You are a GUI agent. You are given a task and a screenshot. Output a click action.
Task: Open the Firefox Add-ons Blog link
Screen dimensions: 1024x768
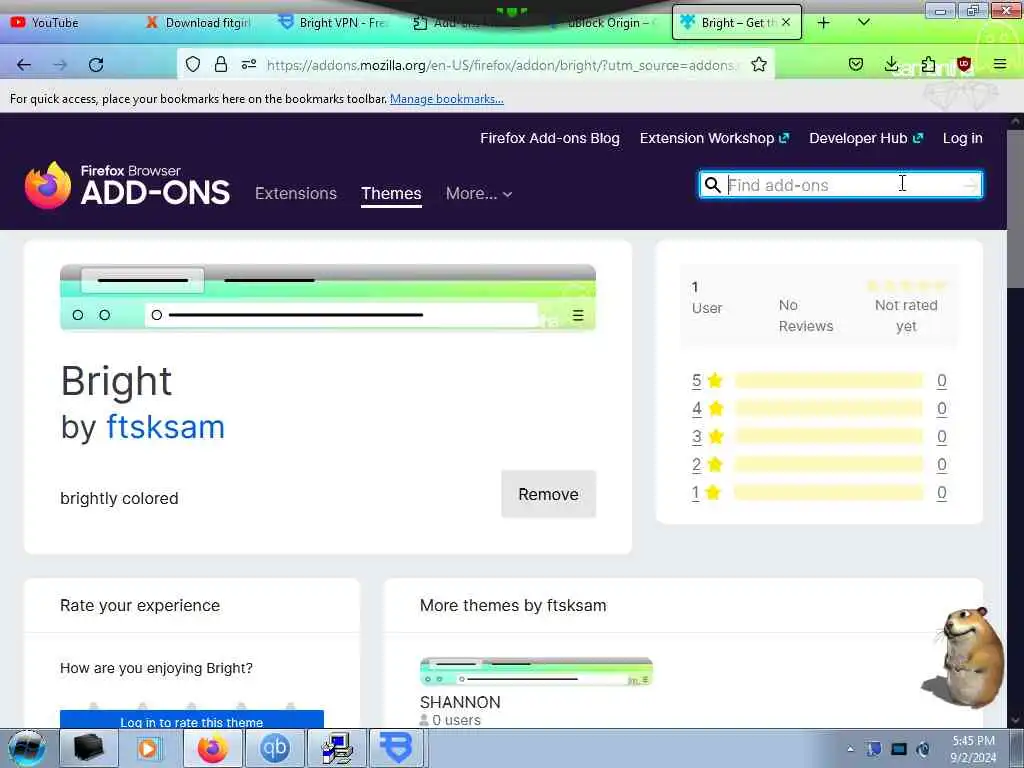pyautogui.click(x=550, y=138)
